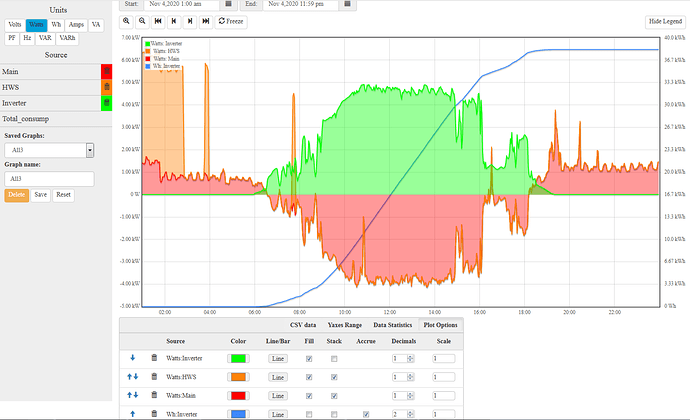The width and height of the screenshot is (690, 420).
Task: Select the Volts unit
Action: coord(15,25)
